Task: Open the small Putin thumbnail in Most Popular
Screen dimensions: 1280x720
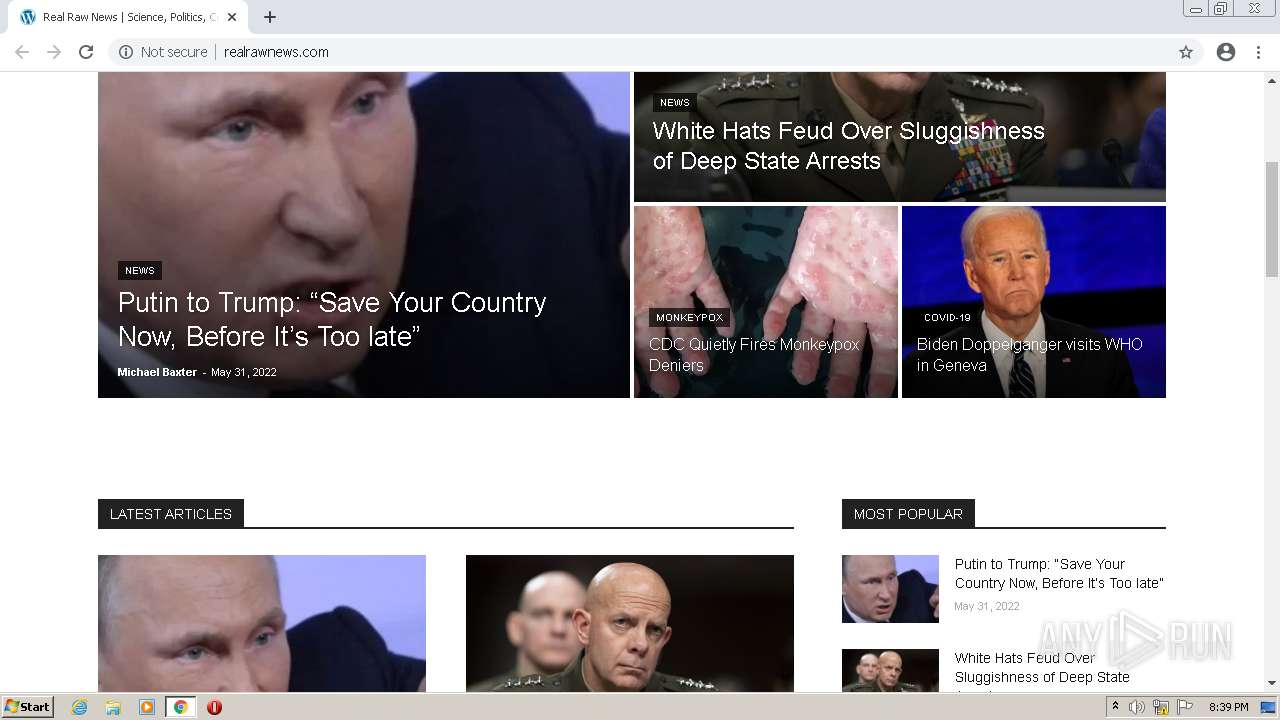Action: click(890, 589)
